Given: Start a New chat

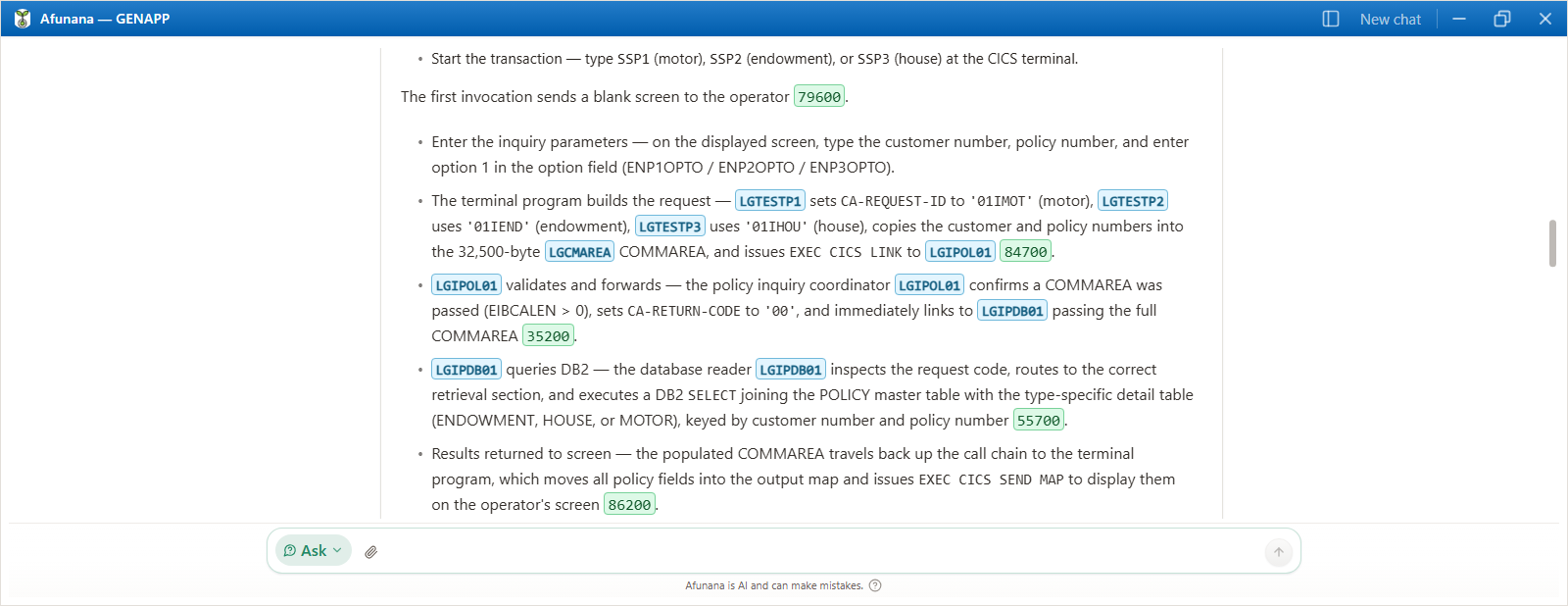Looking at the screenshot, I should [x=1390, y=19].
